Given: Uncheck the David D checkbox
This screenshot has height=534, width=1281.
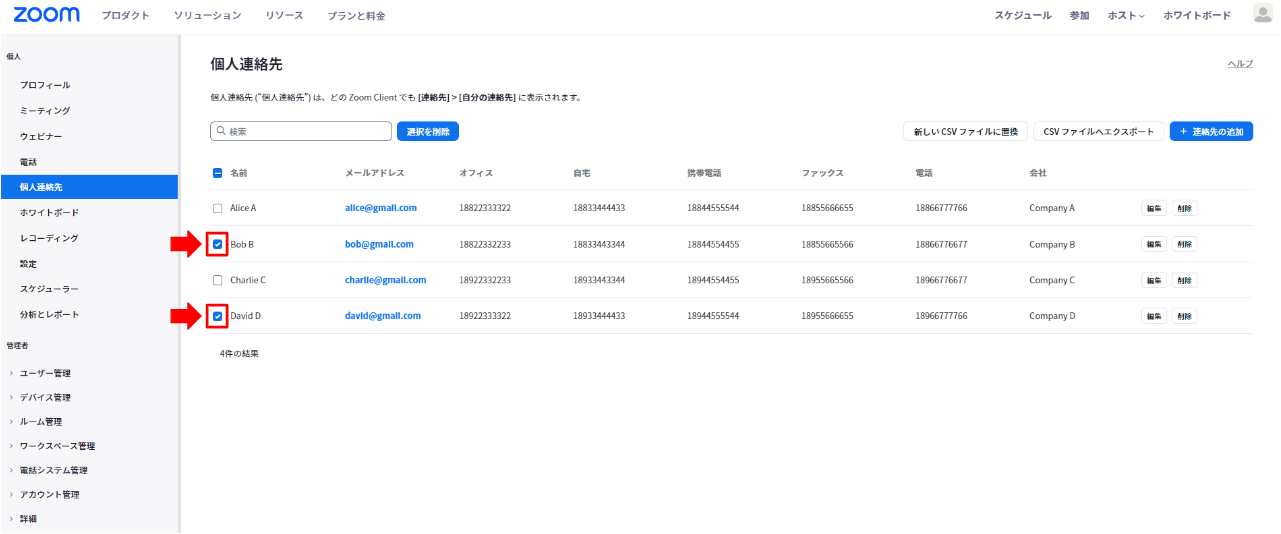Looking at the screenshot, I should coord(217,316).
